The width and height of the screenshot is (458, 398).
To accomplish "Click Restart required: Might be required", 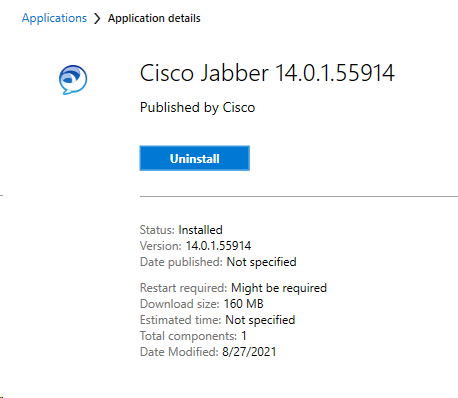I will [x=233, y=288].
